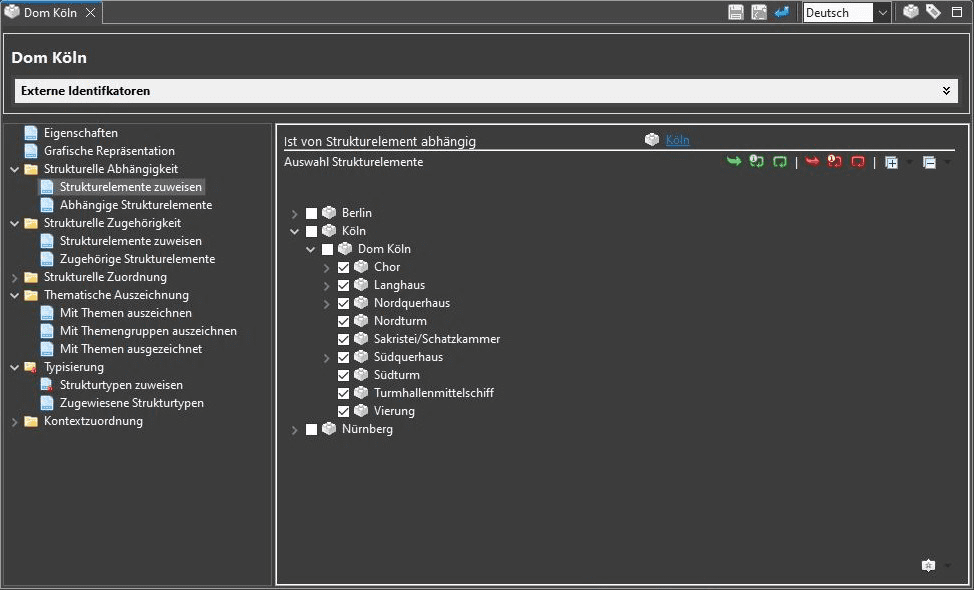
Task: Click the plain green loop icon
Action: pos(780,162)
